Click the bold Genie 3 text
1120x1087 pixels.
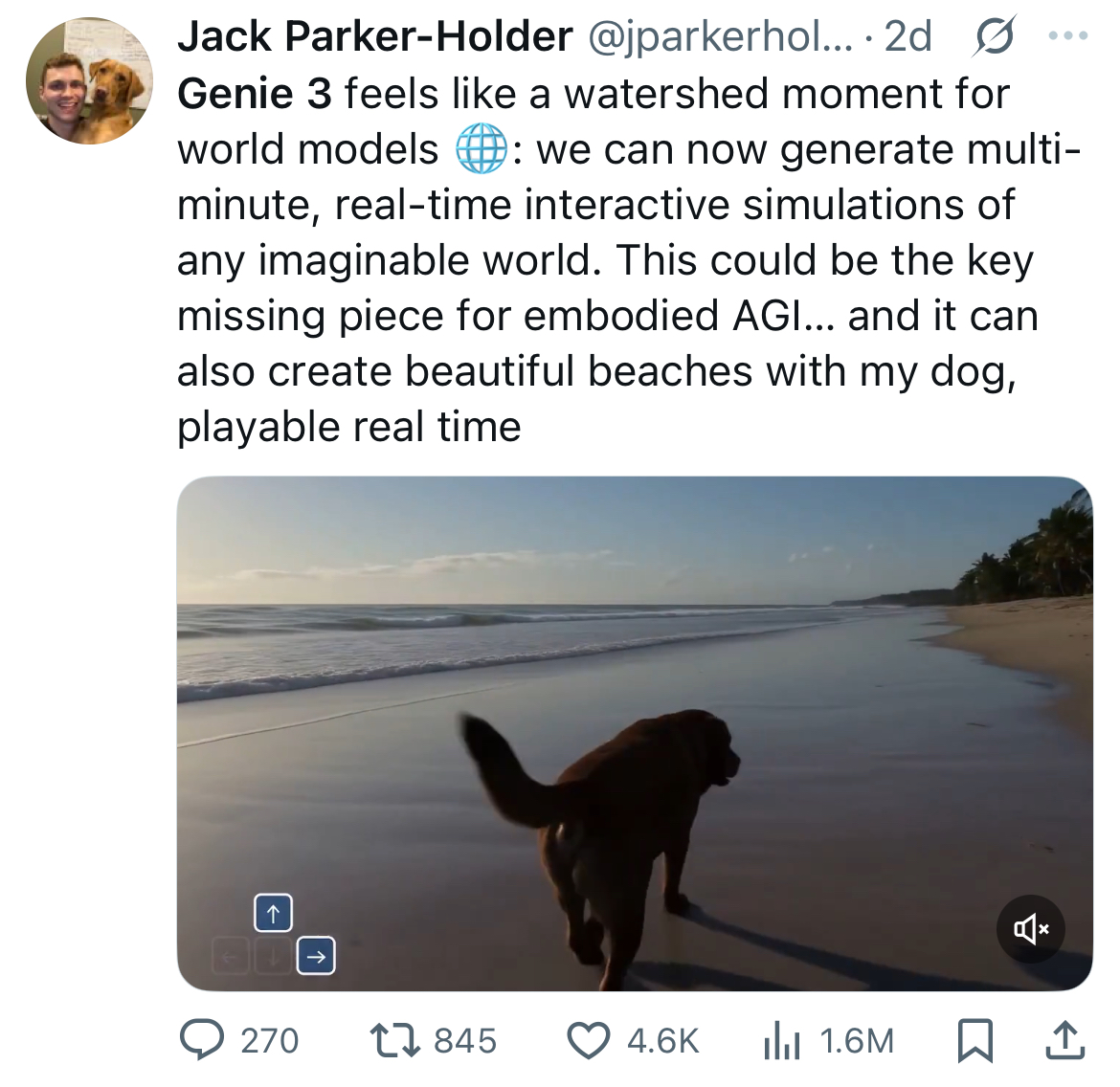(254, 94)
